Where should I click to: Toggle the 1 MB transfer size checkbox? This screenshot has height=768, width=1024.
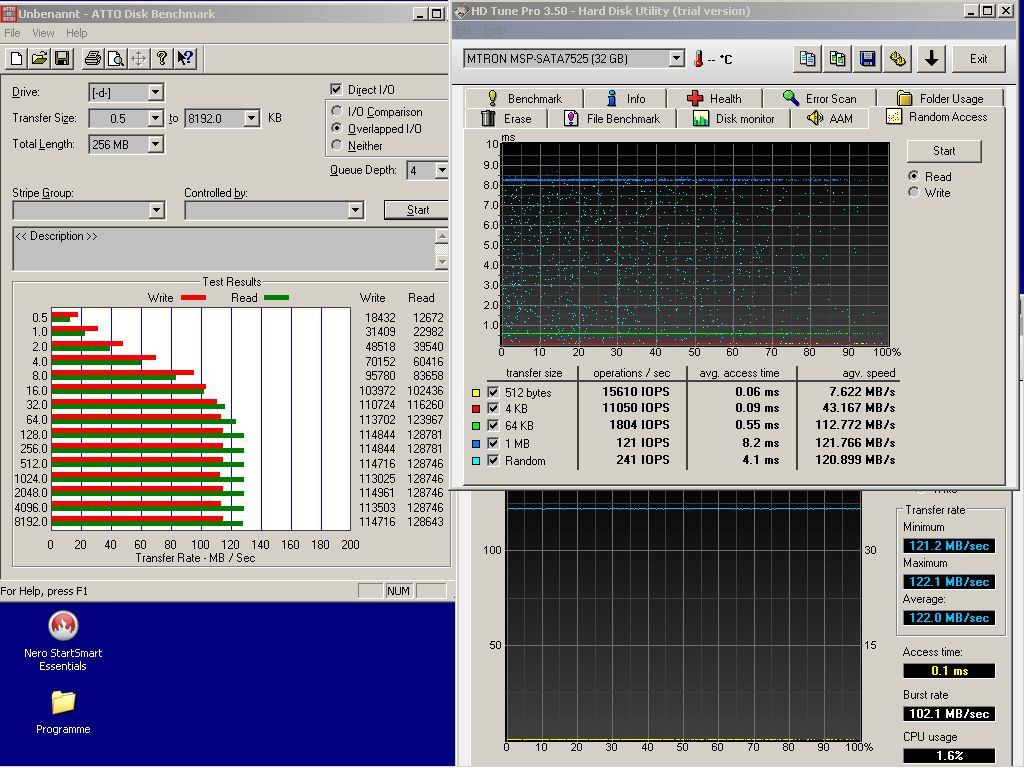point(494,443)
